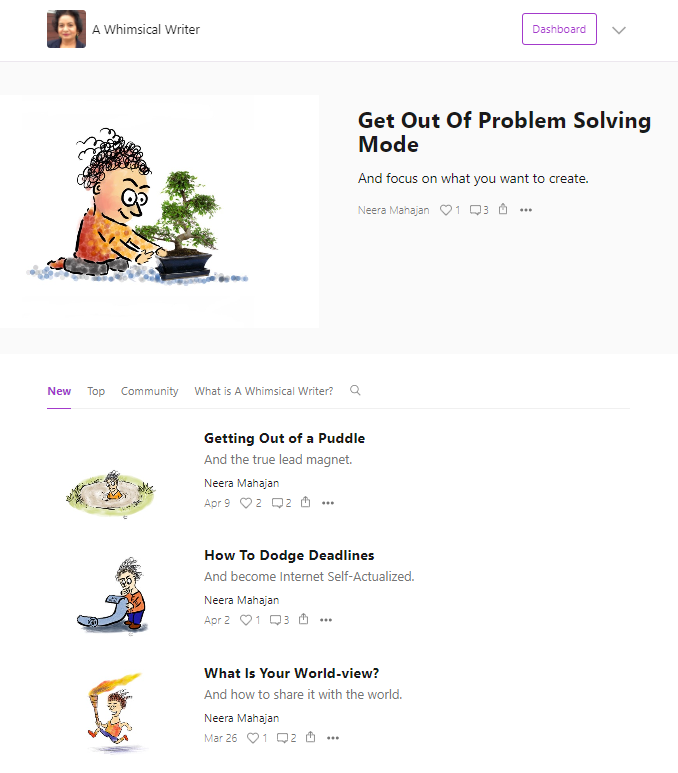Expand the chevron menu next to Dashboard
678x773 pixels.
pos(619,30)
